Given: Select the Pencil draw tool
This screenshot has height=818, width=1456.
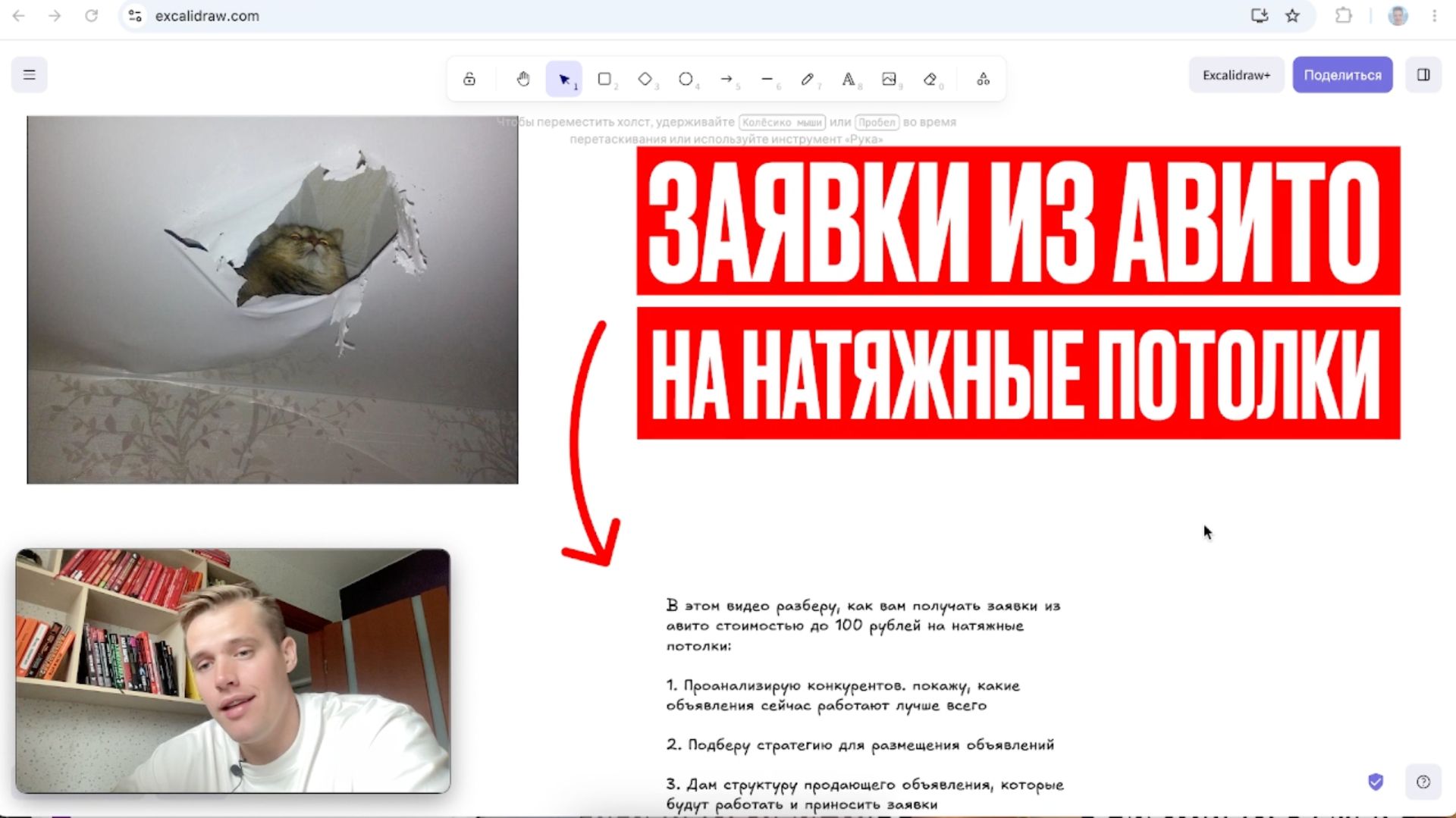Looking at the screenshot, I should pyautogui.click(x=808, y=79).
